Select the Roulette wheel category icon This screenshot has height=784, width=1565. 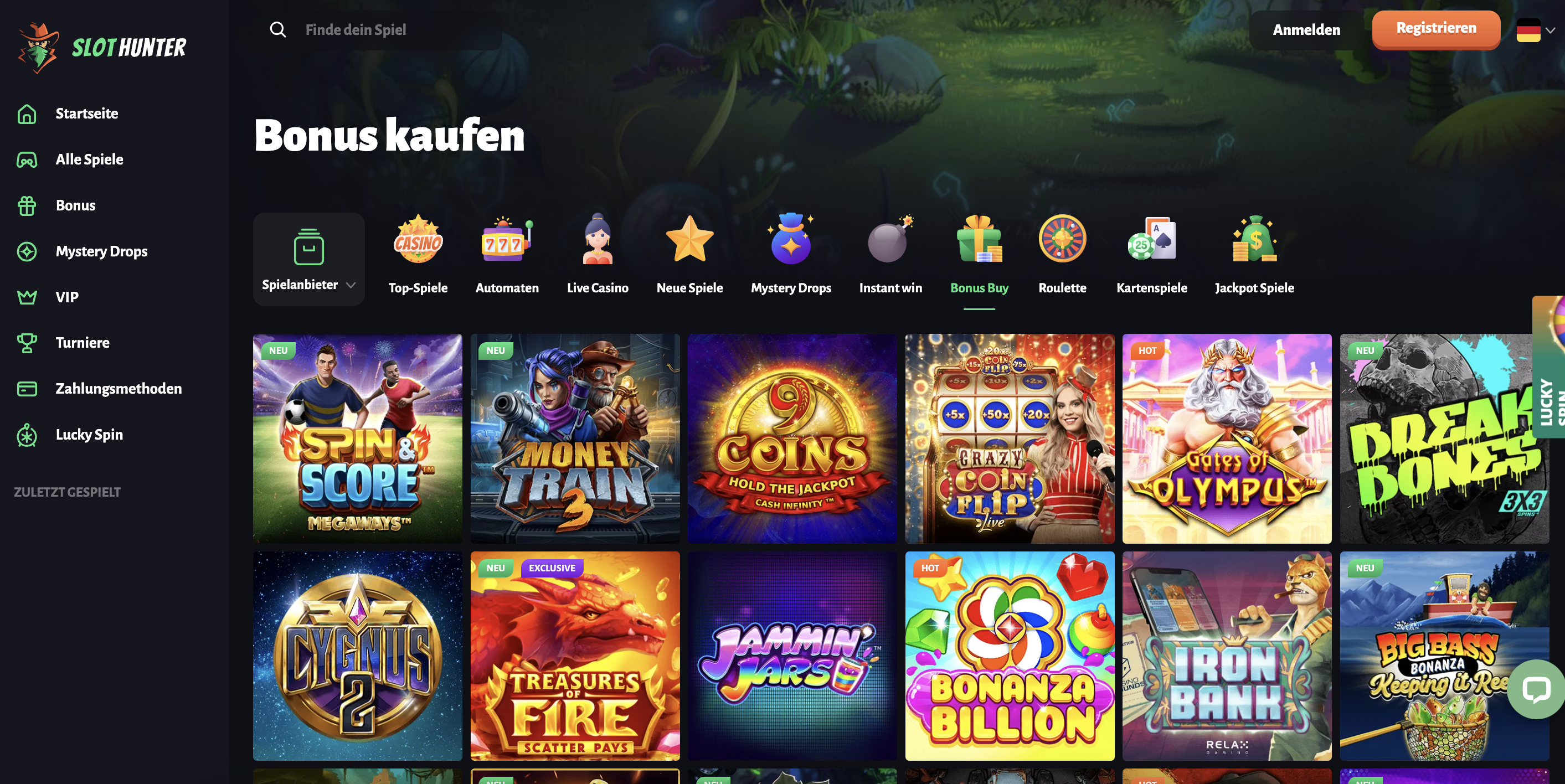tap(1062, 239)
